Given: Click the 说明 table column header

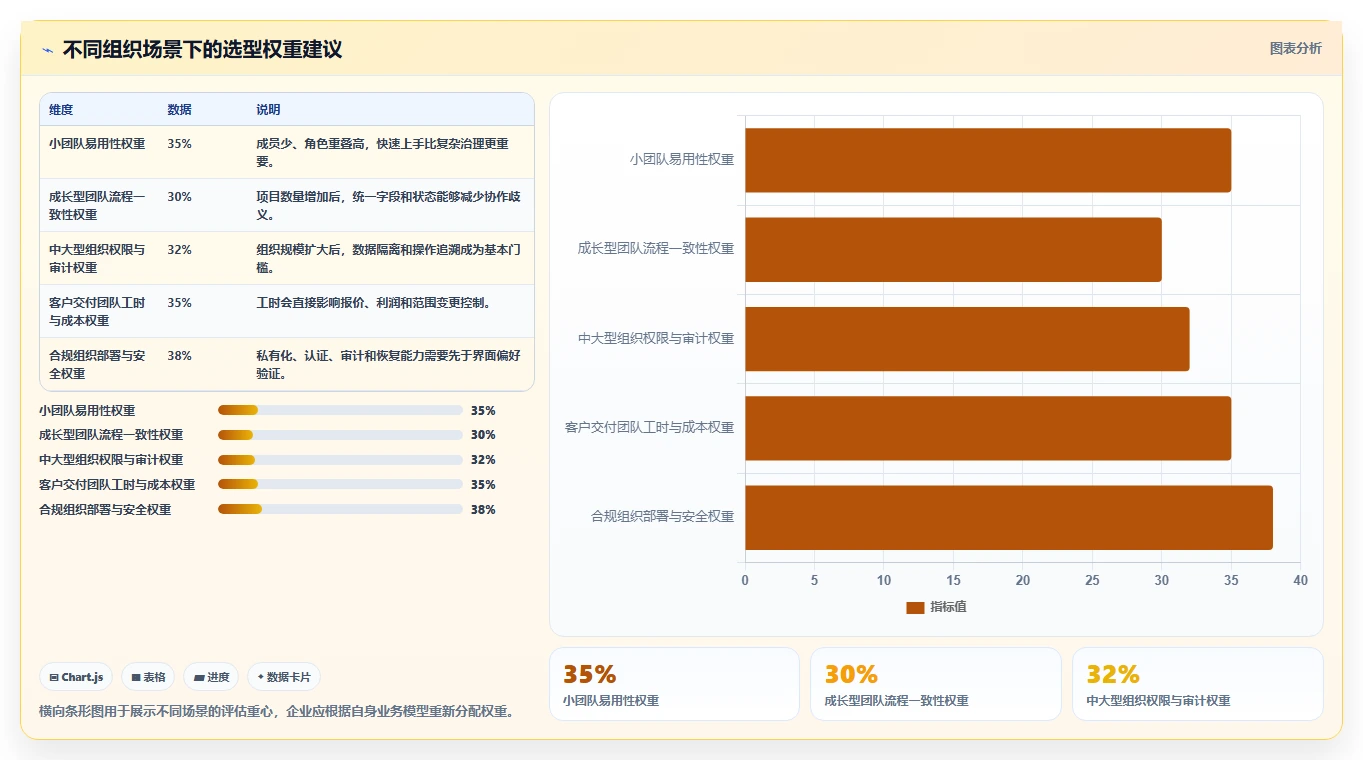Looking at the screenshot, I should click(268, 110).
